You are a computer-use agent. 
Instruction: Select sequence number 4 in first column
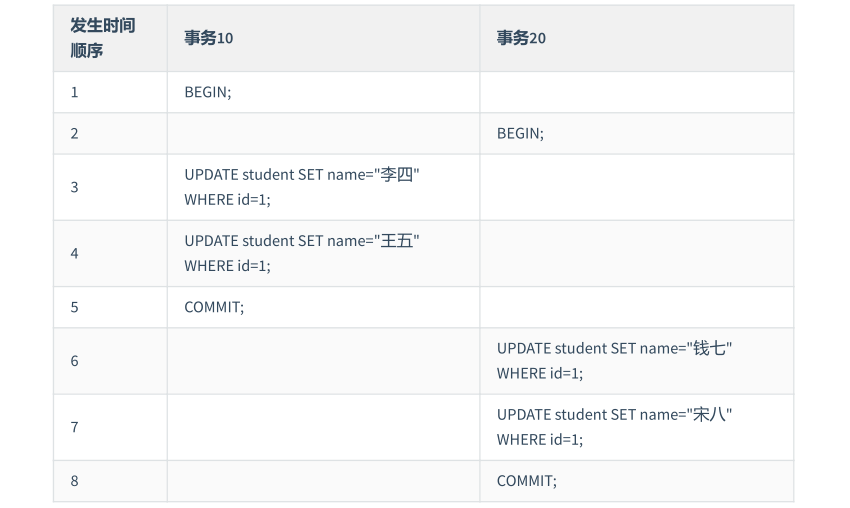coord(74,253)
